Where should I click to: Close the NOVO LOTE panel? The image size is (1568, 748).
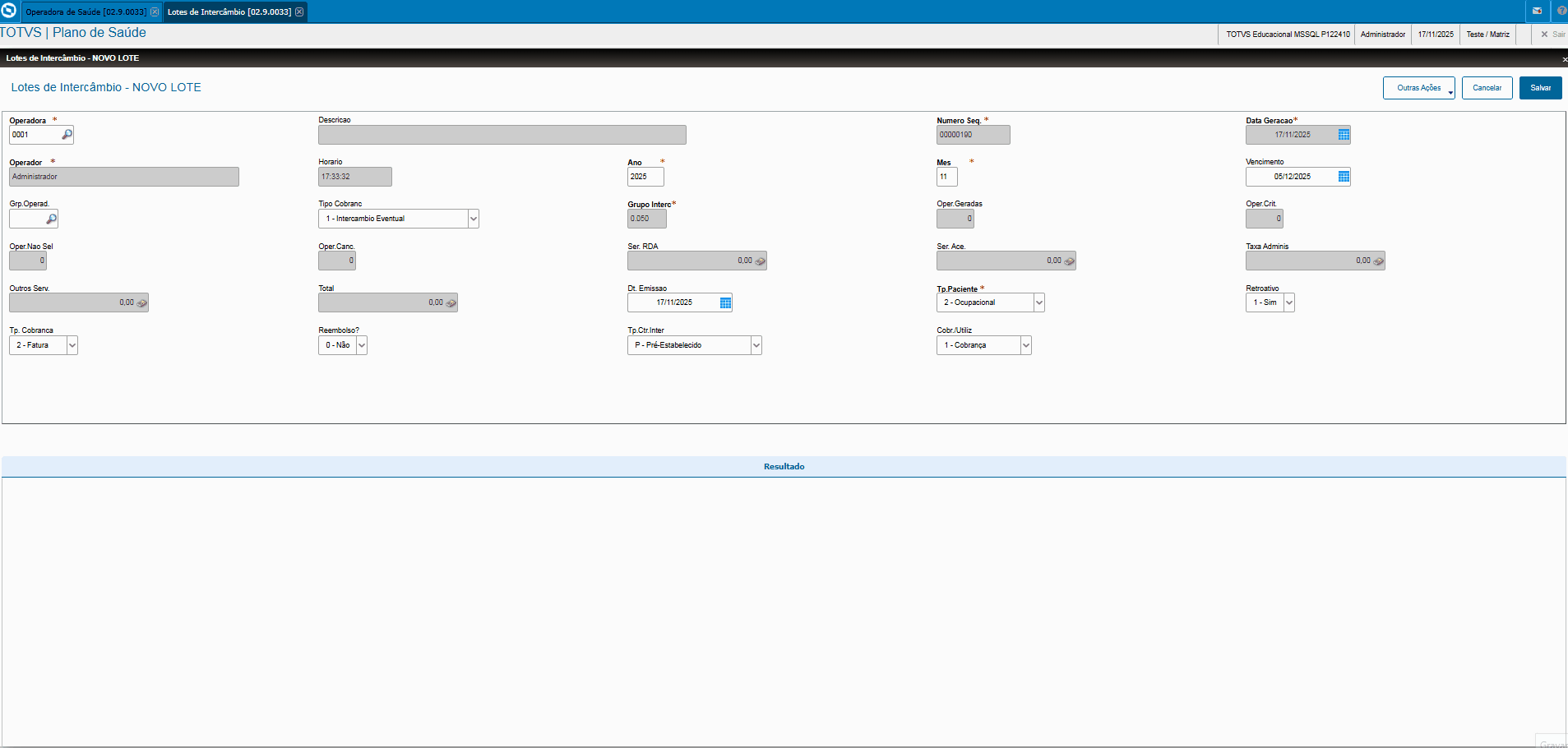pyautogui.click(x=1564, y=59)
